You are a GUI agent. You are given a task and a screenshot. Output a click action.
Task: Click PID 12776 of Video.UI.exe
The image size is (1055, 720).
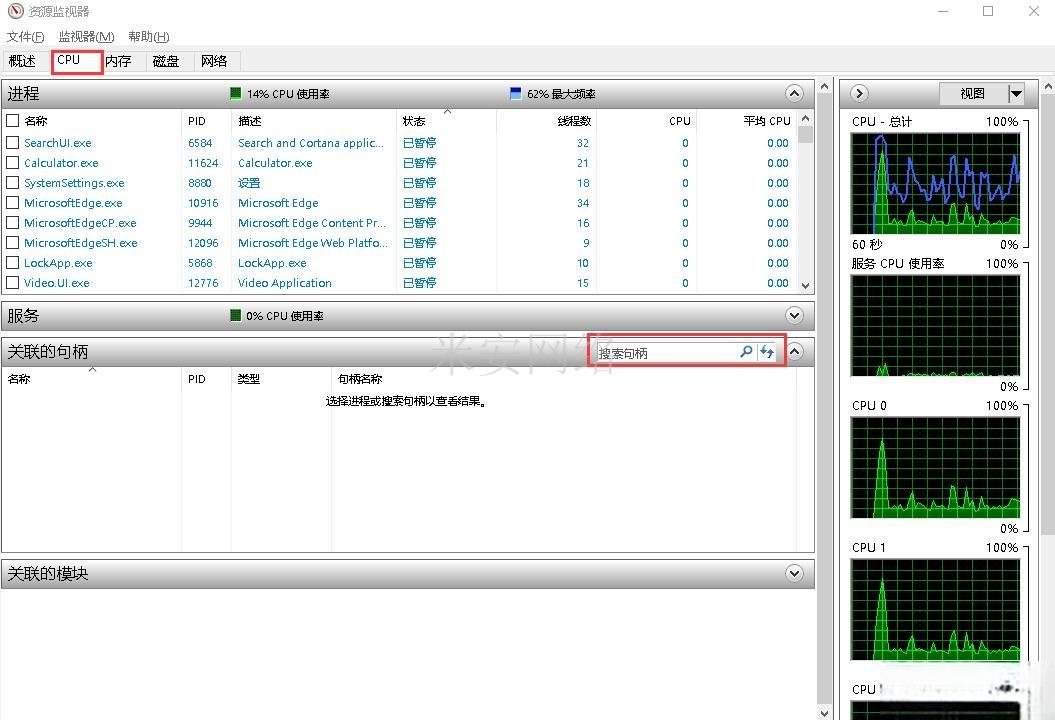[x=203, y=283]
